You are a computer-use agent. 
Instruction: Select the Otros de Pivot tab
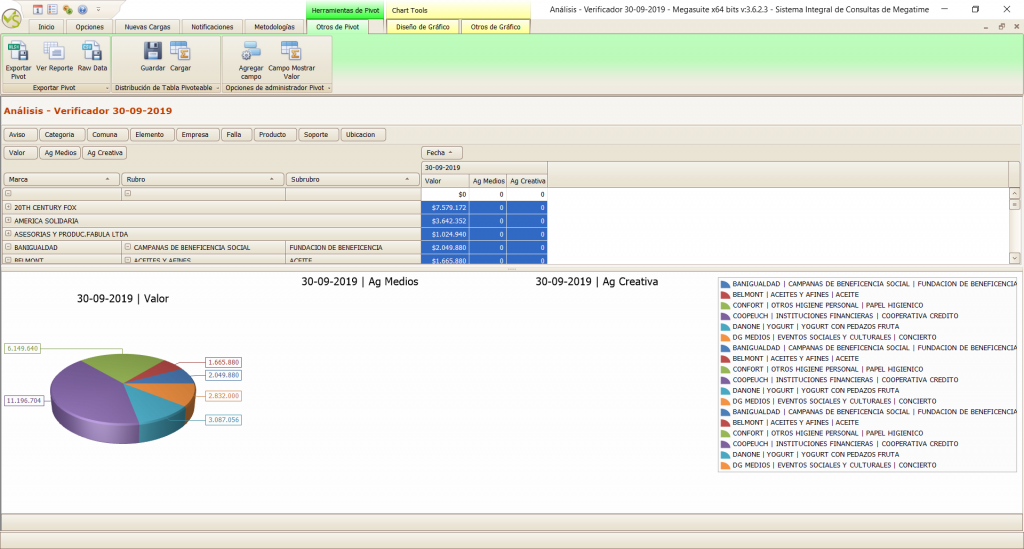pyautogui.click(x=338, y=27)
